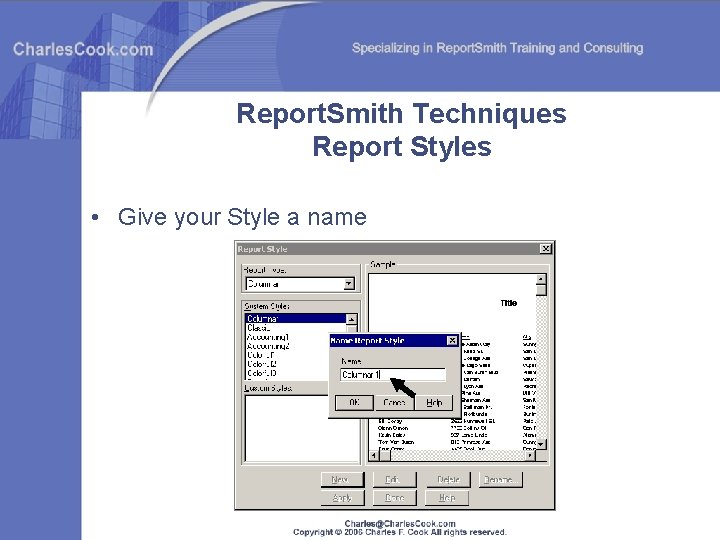
Task: Click the Name text field containing Columnar 1
Action: [x=393, y=375]
